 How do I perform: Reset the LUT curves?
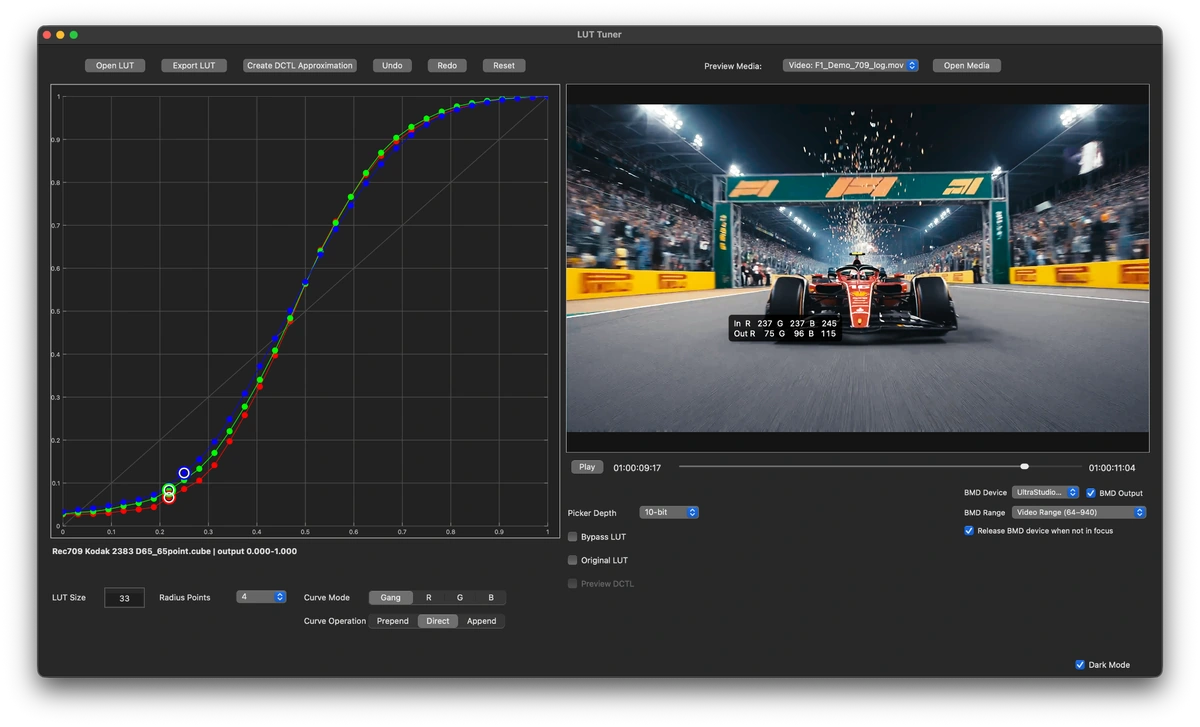pyautogui.click(x=504, y=66)
